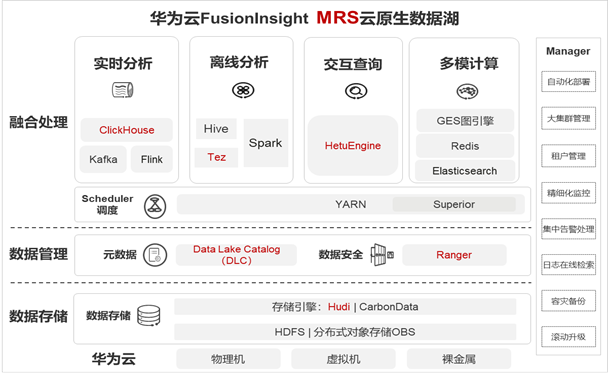Click the metadata document icon
608x375 pixels.
click(x=155, y=255)
